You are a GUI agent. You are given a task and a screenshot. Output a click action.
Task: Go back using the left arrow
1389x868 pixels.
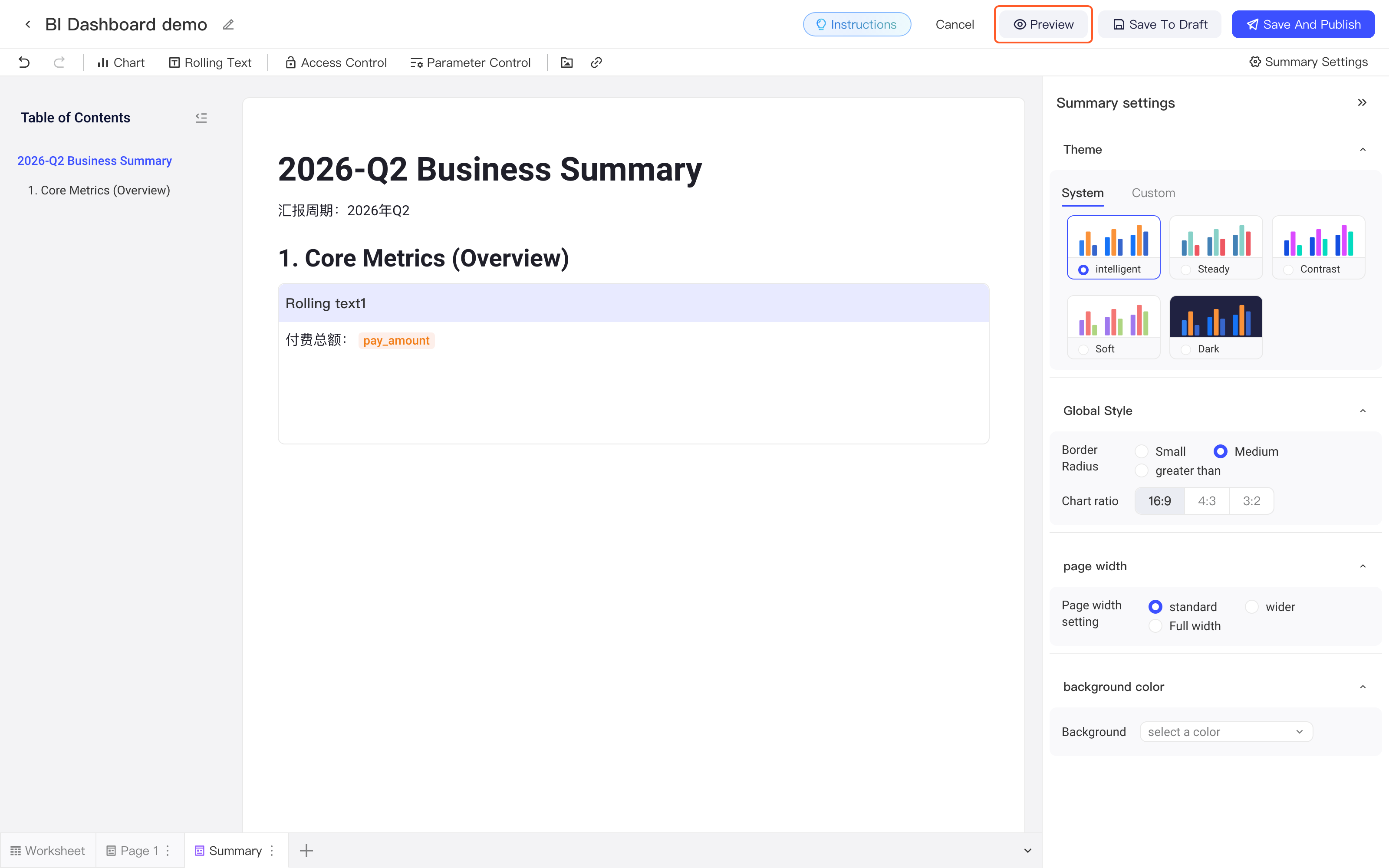27,24
